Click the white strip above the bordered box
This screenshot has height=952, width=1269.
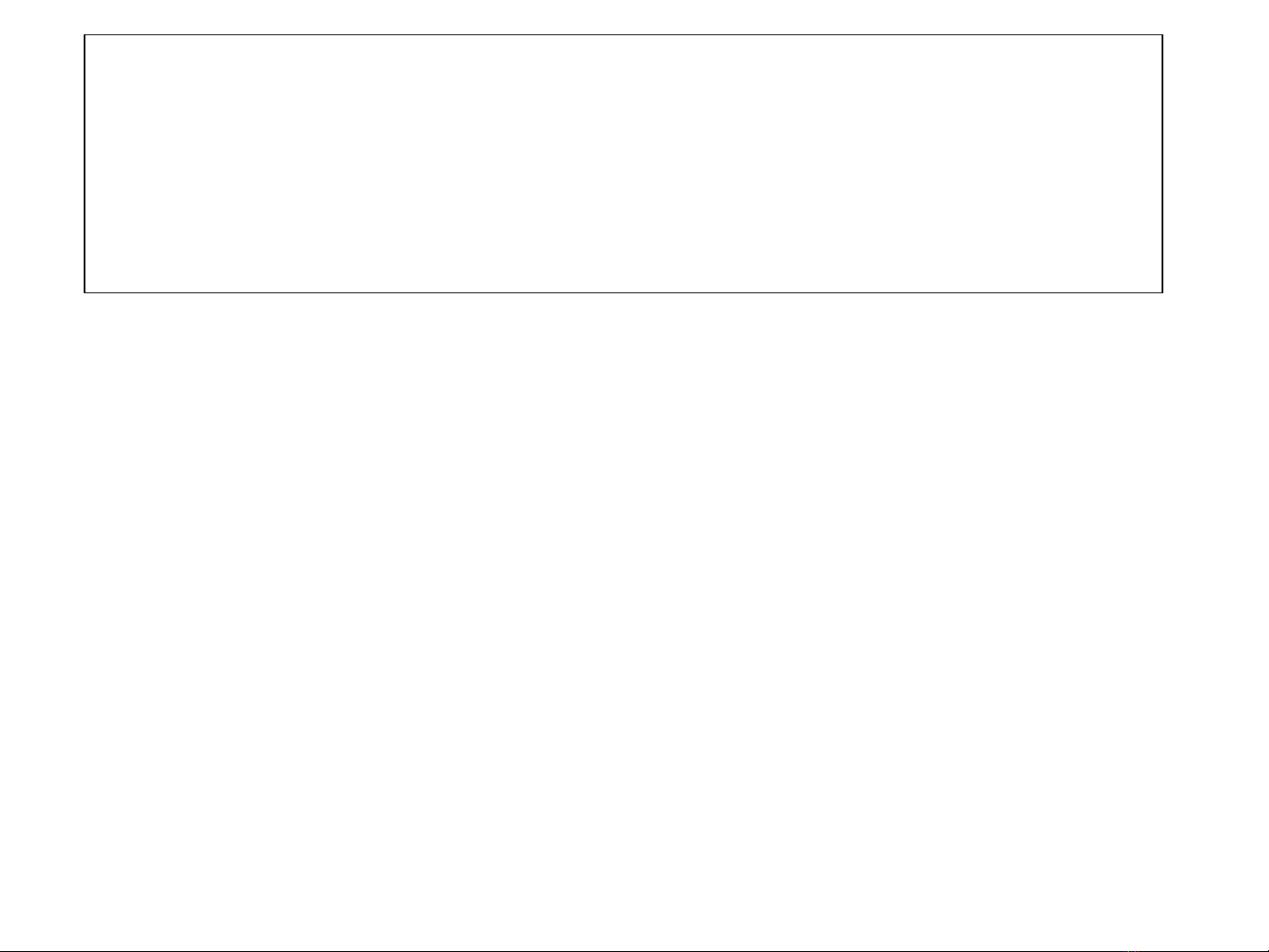click(623, 17)
